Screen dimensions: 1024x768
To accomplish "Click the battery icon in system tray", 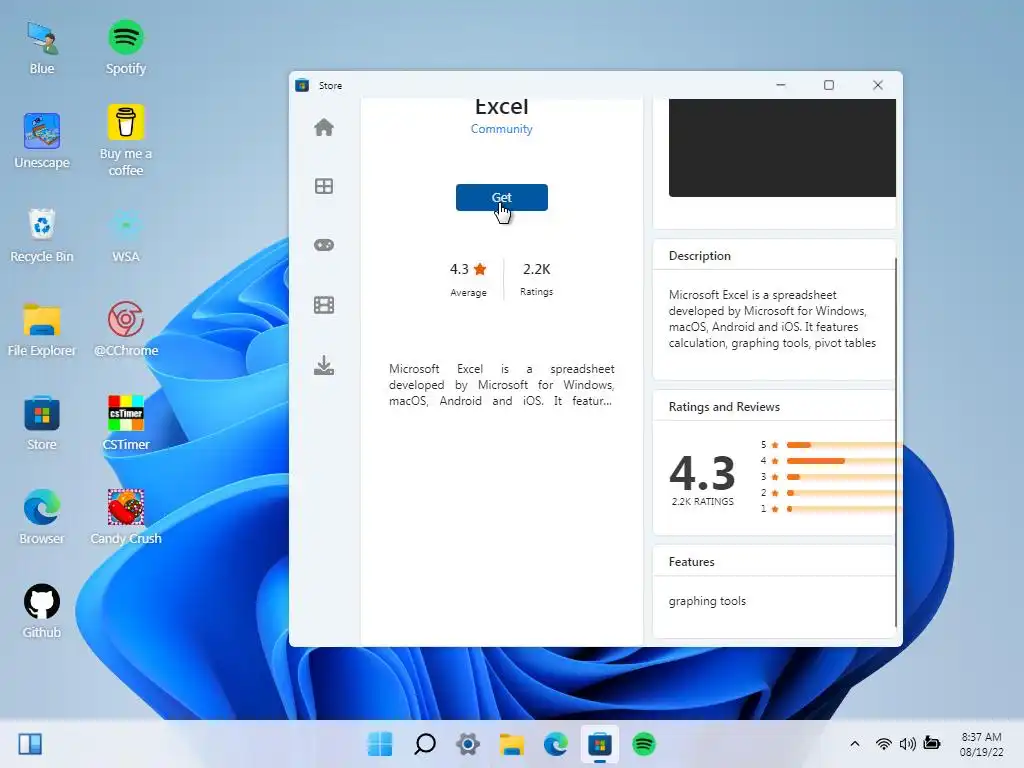I will pyautogui.click(x=932, y=744).
